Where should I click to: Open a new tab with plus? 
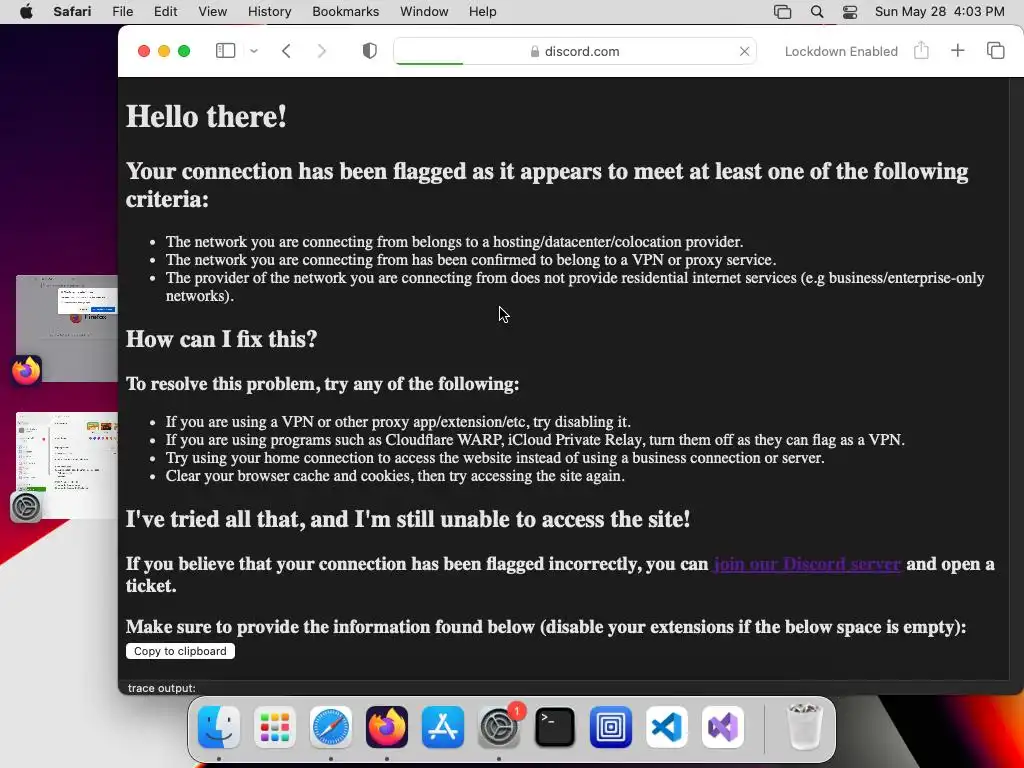957,50
